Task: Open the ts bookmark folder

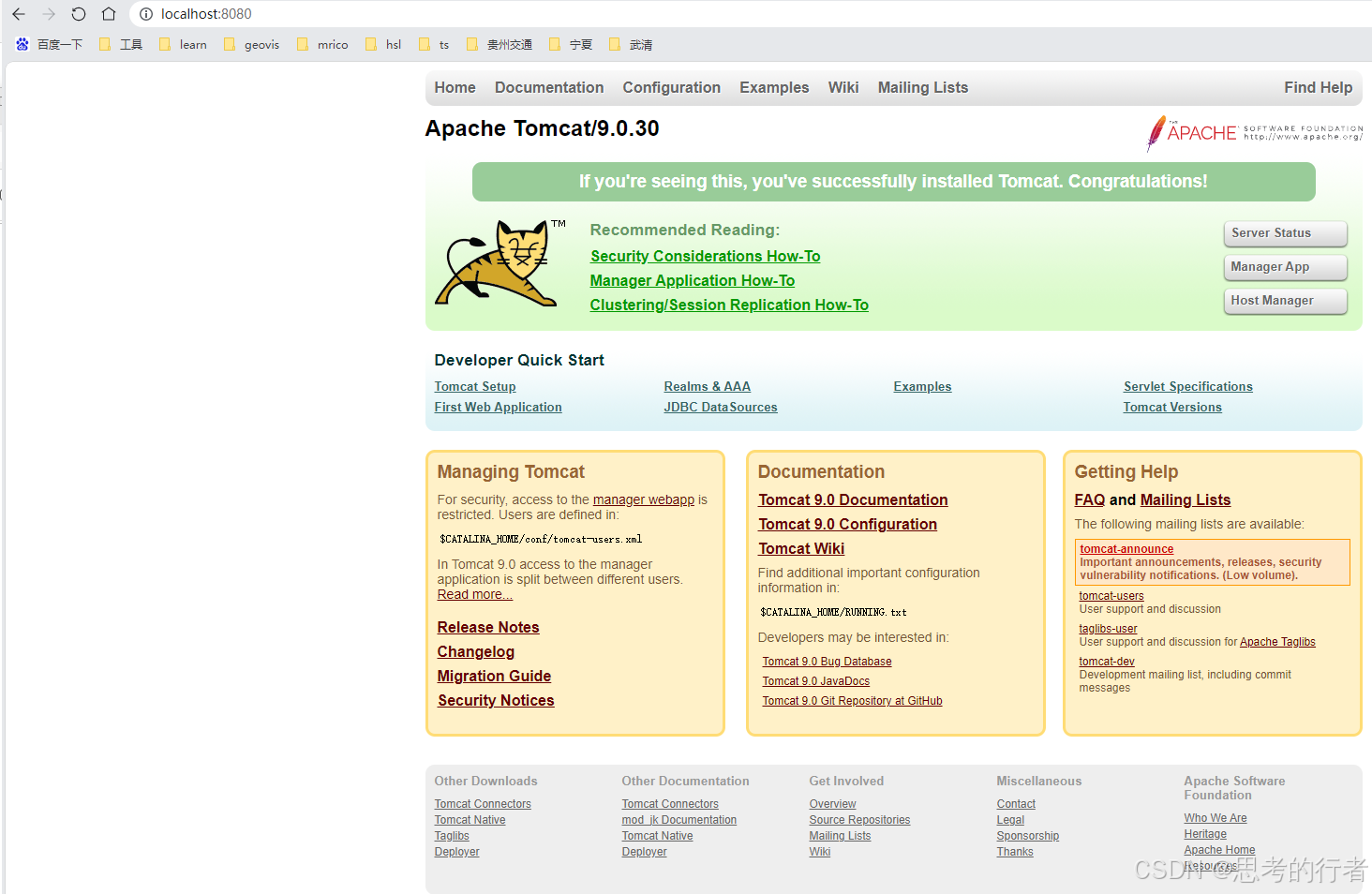Action: point(434,44)
